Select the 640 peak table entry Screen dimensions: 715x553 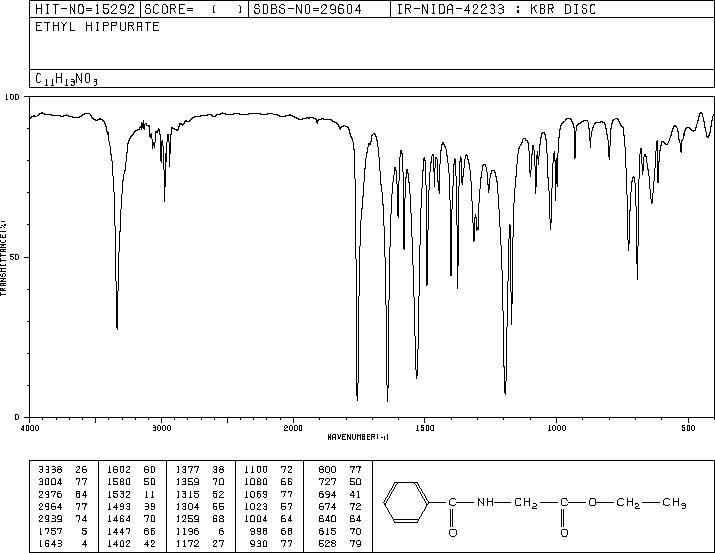(340, 519)
